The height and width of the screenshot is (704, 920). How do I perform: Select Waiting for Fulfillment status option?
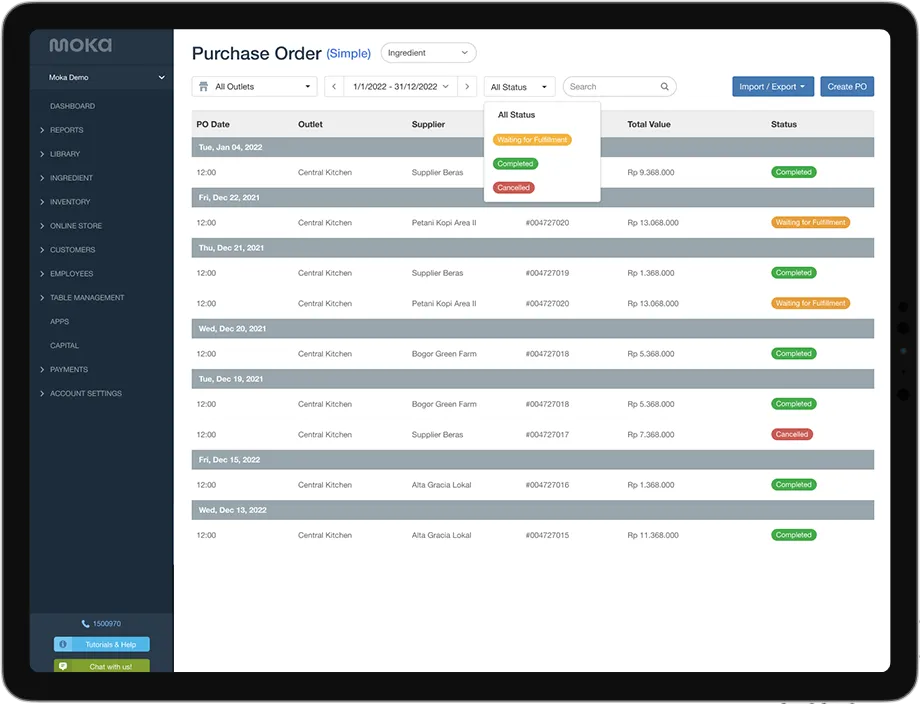(x=532, y=139)
